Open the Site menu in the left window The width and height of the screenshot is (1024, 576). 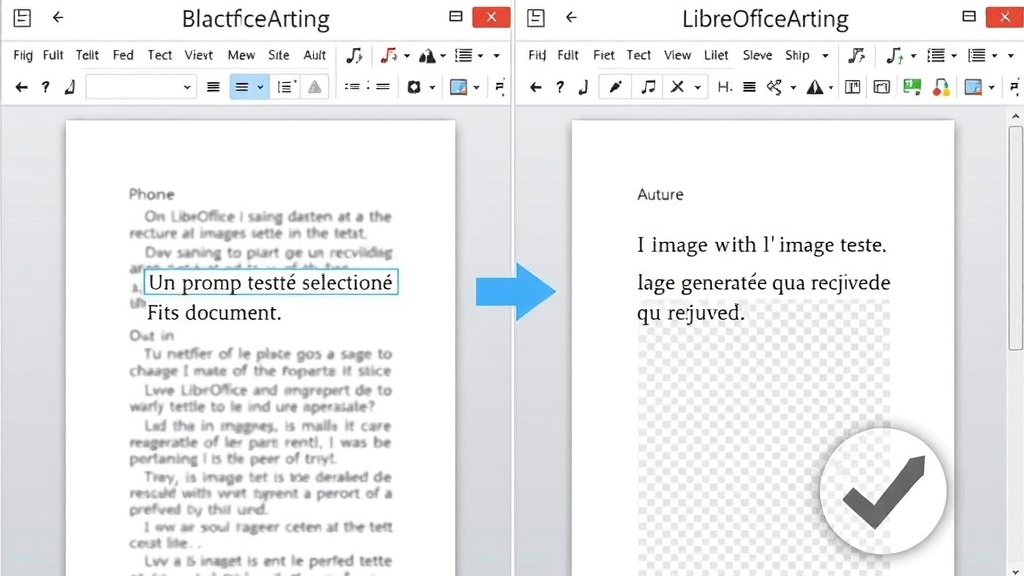(x=278, y=55)
